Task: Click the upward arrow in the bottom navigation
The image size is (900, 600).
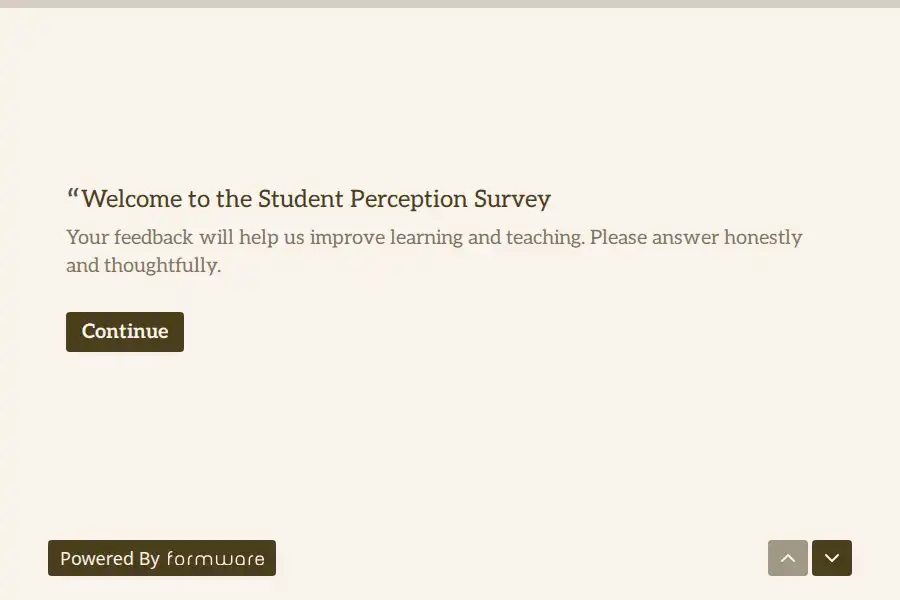Action: (x=788, y=558)
